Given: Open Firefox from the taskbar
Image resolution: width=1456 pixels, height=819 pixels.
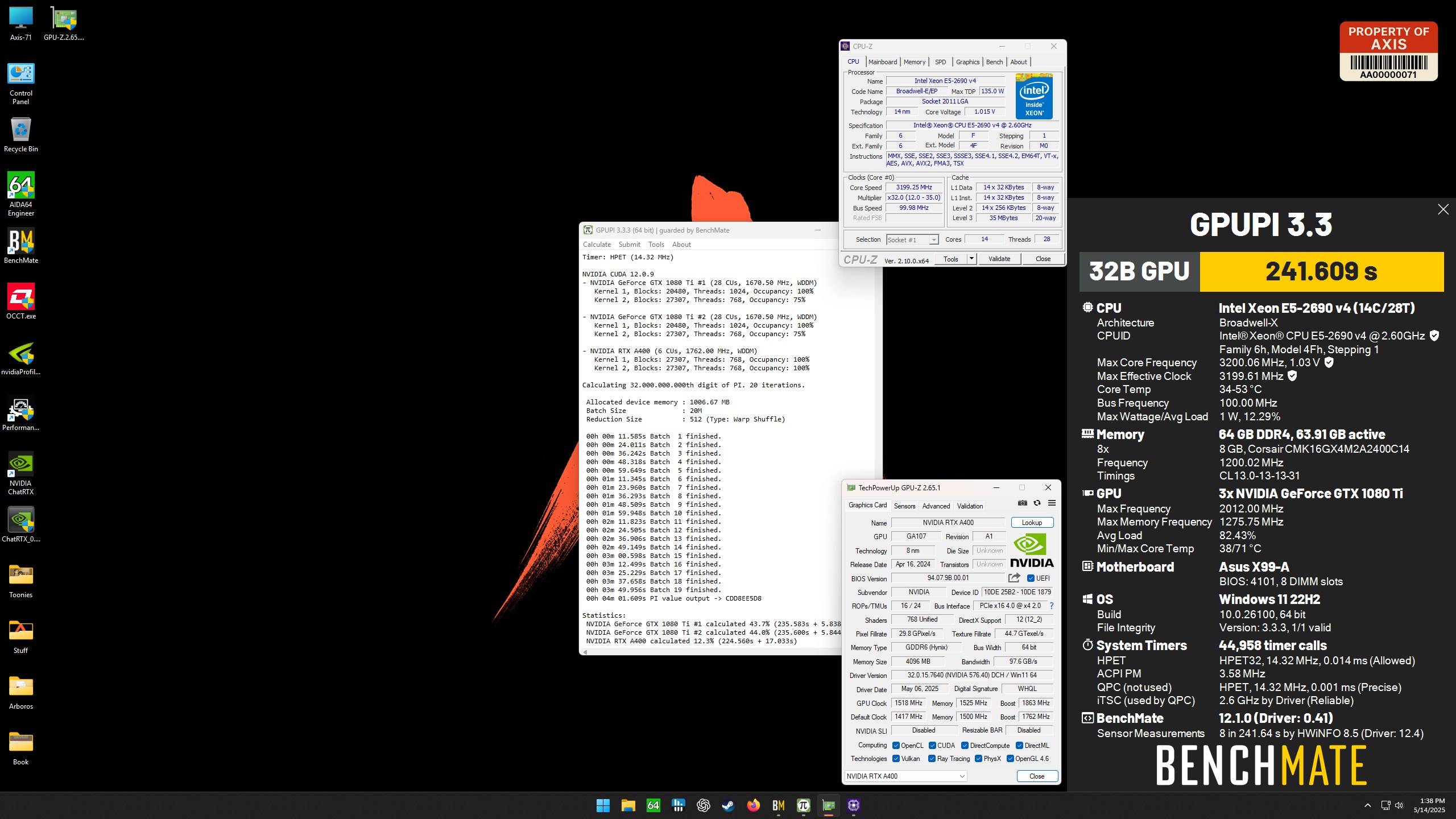Looking at the screenshot, I should pyautogui.click(x=753, y=805).
